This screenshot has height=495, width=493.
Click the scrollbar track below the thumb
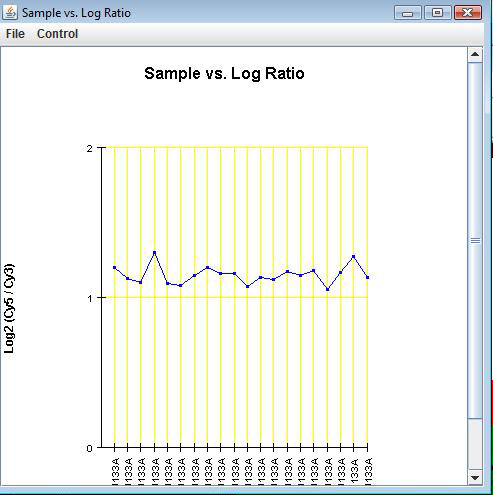pyautogui.click(x=475, y=444)
